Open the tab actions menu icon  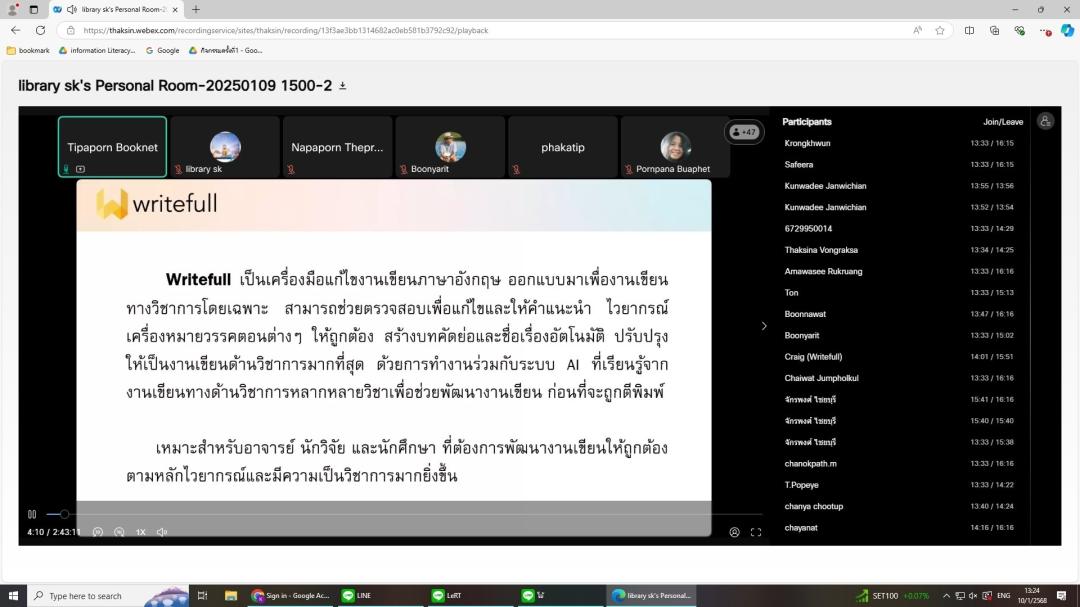pos(34,10)
